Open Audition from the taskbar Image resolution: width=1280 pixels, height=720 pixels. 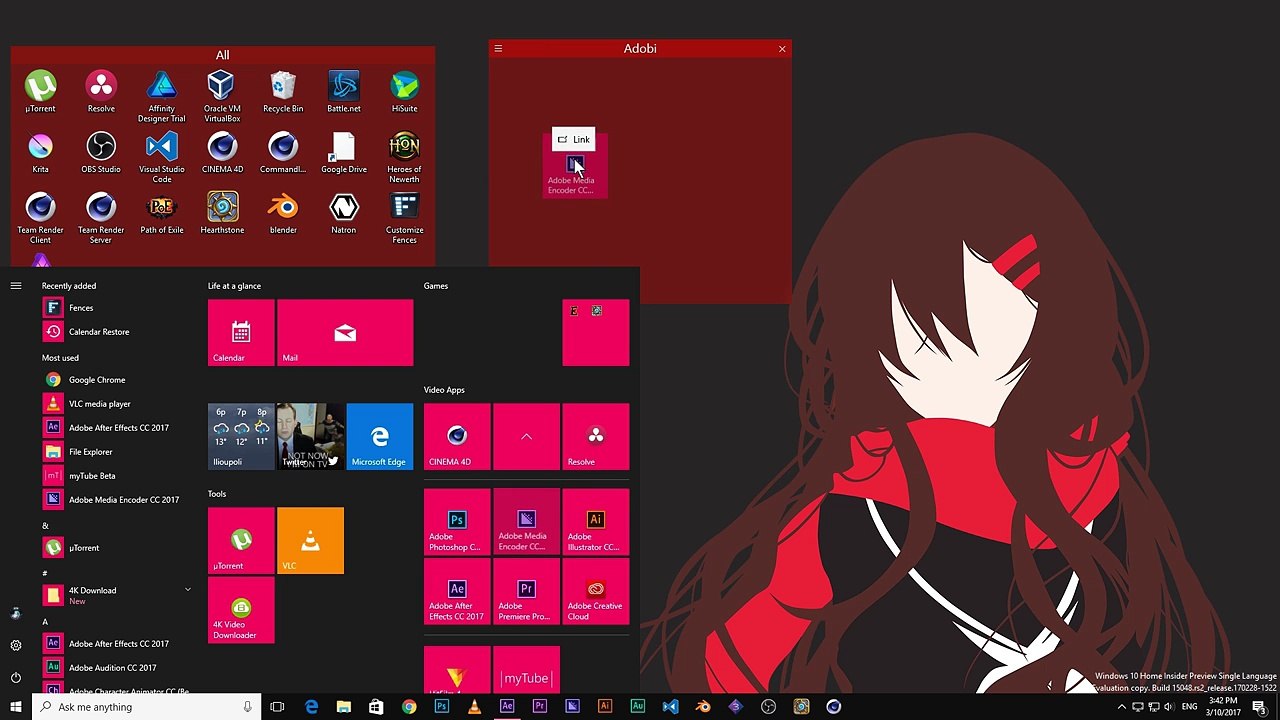637,707
